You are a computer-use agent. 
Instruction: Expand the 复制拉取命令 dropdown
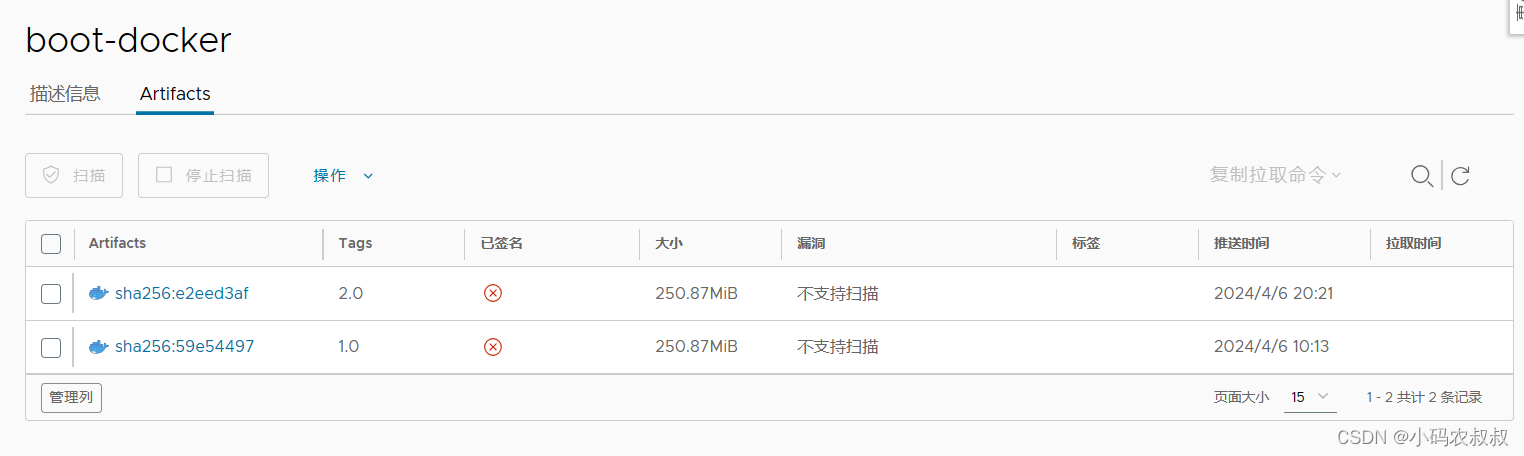coord(1275,175)
